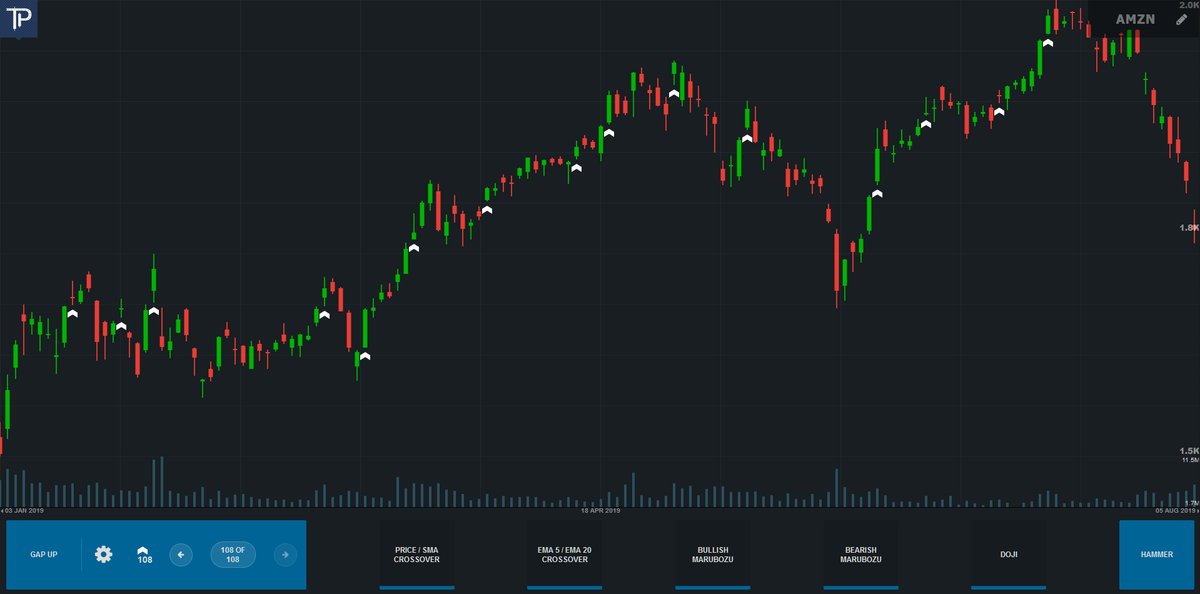Toggle the Hammer pattern
Image resolution: width=1200 pixels, height=594 pixels.
1157,554
